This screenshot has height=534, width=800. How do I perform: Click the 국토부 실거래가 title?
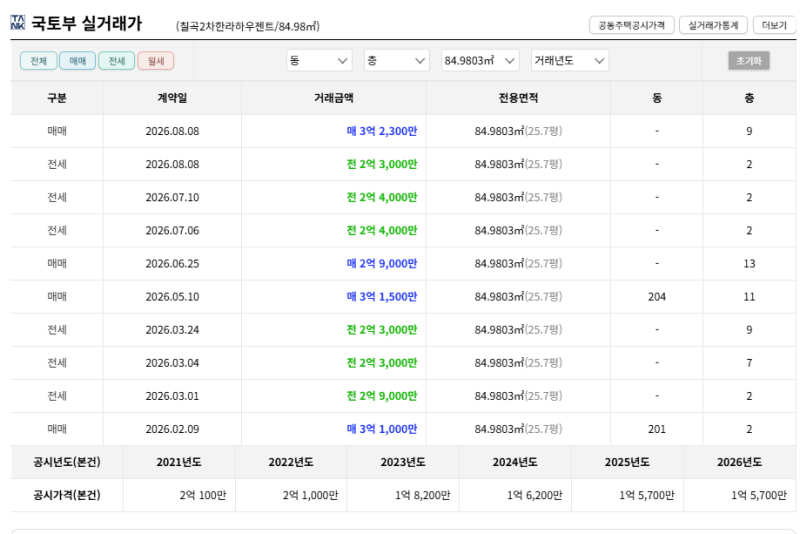87,23
